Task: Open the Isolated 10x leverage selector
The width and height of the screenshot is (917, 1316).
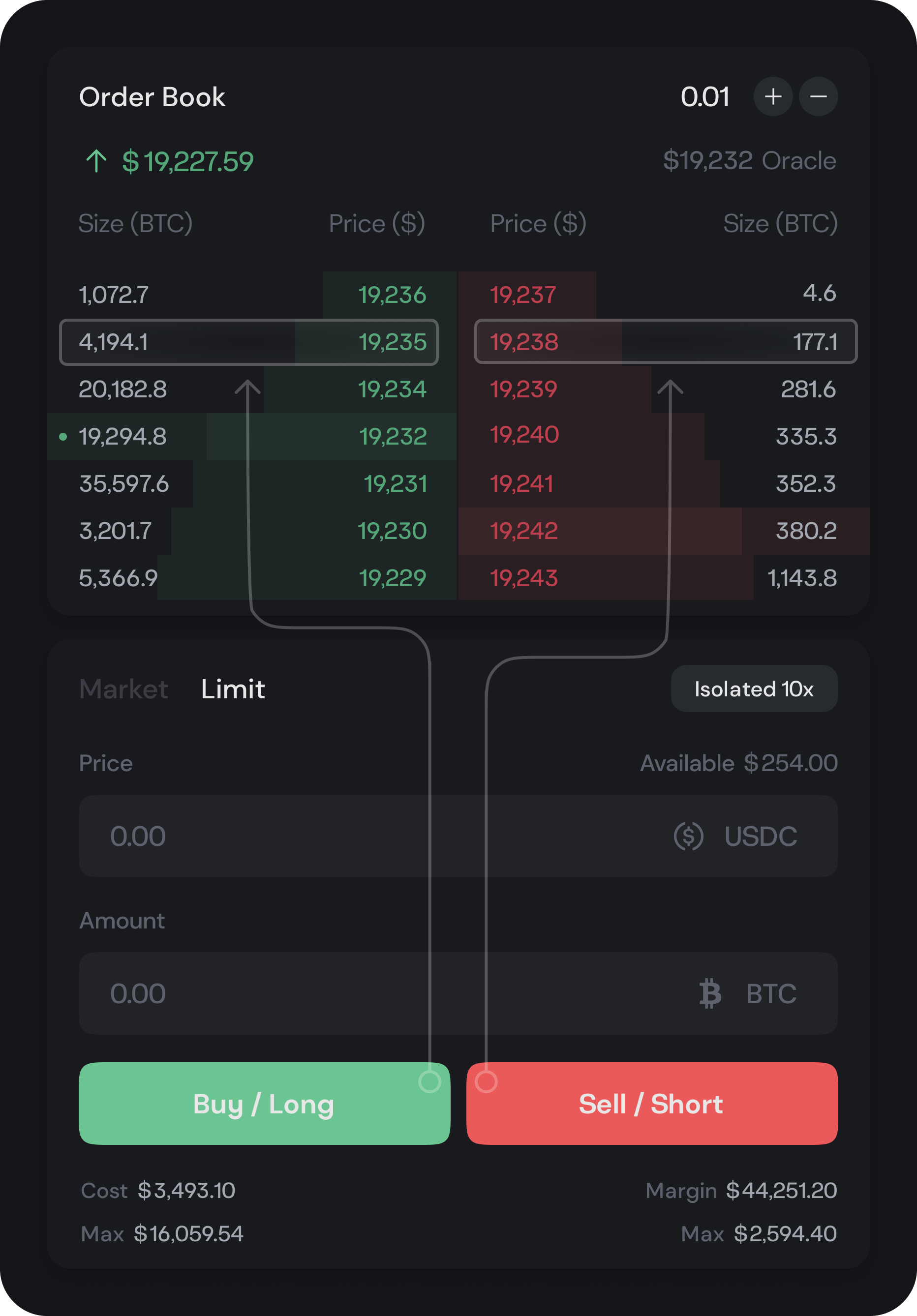Action: 754,689
